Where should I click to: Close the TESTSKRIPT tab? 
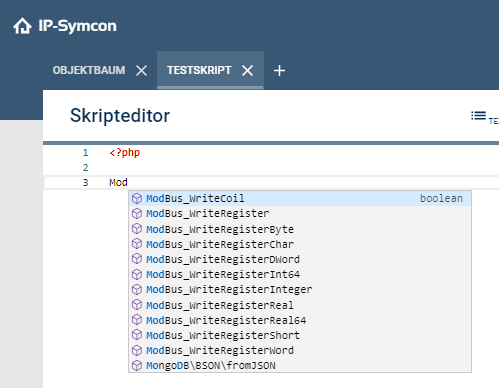click(247, 70)
